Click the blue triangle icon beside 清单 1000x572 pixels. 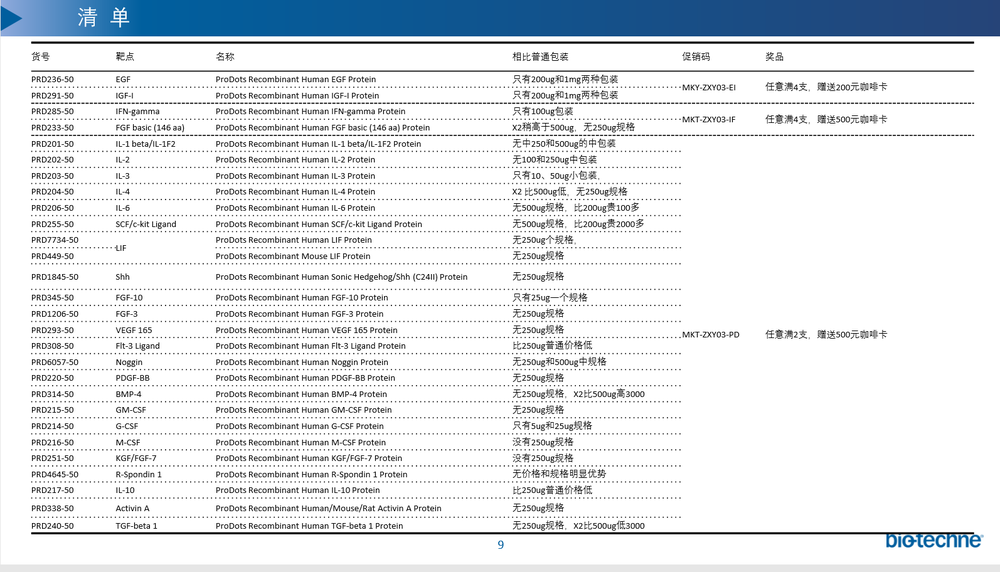[x=11, y=17]
